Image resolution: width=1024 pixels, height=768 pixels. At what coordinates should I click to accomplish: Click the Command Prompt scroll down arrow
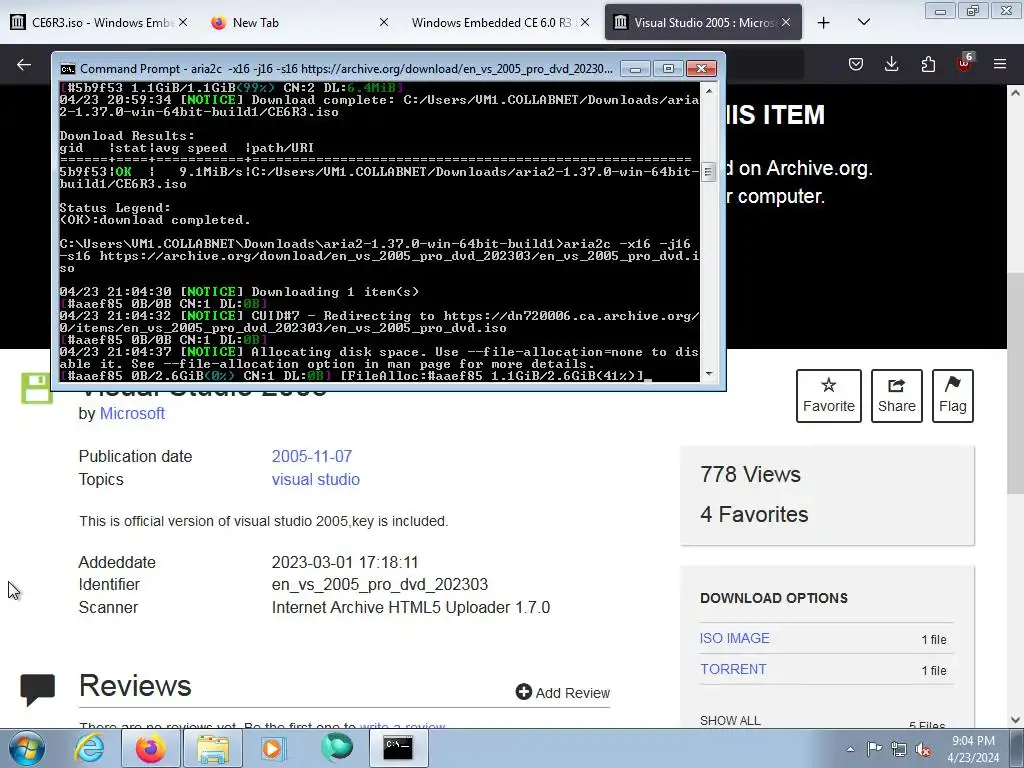709,374
